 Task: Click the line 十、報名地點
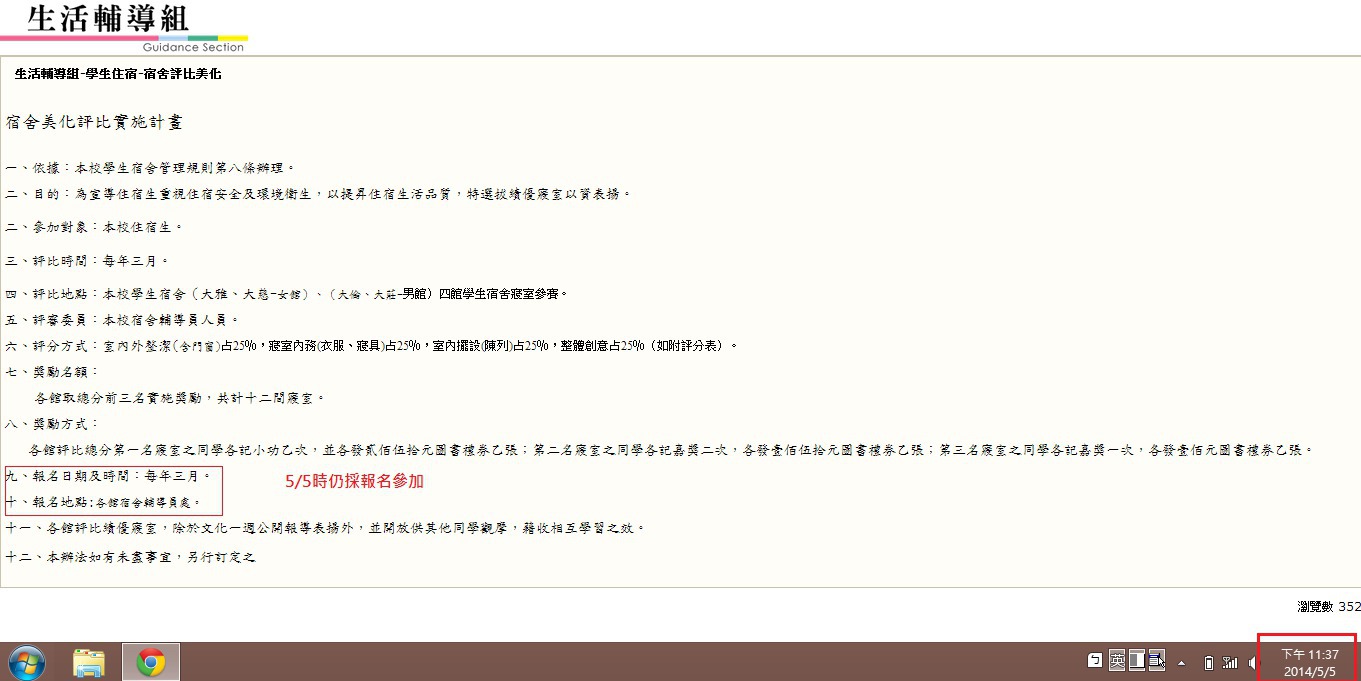pyautogui.click(x=103, y=502)
